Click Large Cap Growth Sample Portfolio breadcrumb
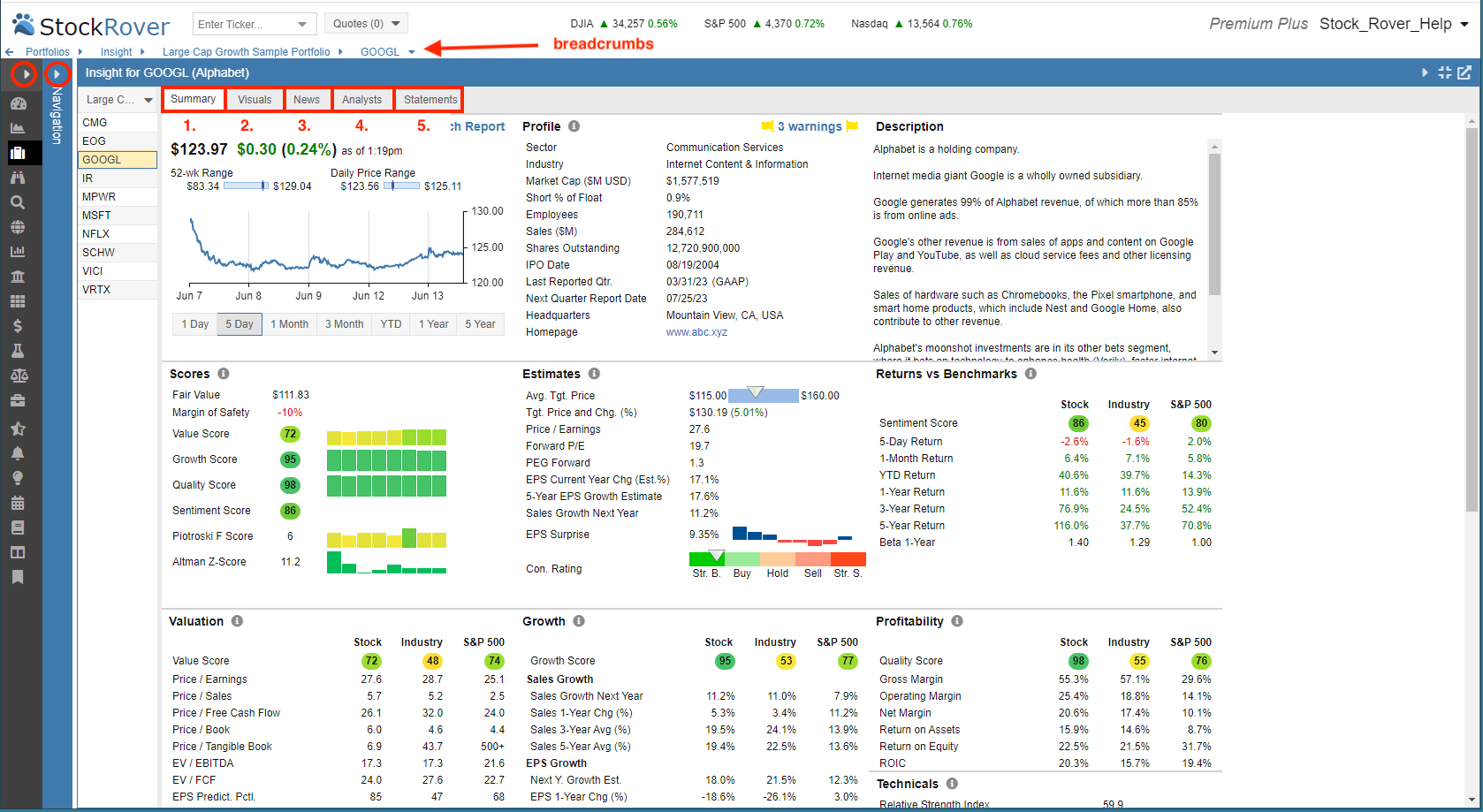Image resolution: width=1483 pixels, height=812 pixels. 246,52
